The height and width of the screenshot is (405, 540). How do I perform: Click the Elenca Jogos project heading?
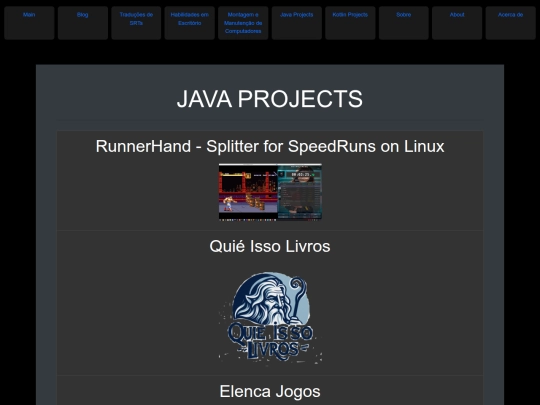270,392
